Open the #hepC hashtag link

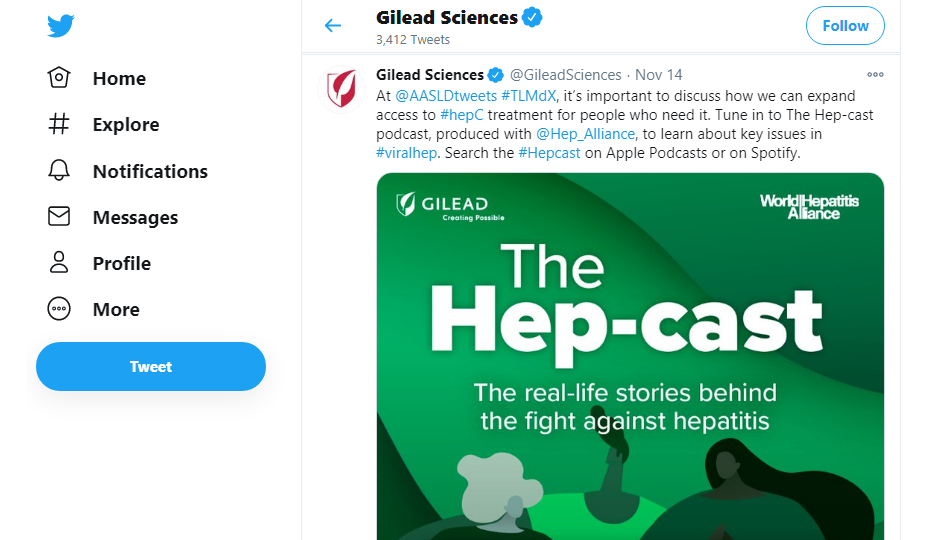click(x=459, y=115)
